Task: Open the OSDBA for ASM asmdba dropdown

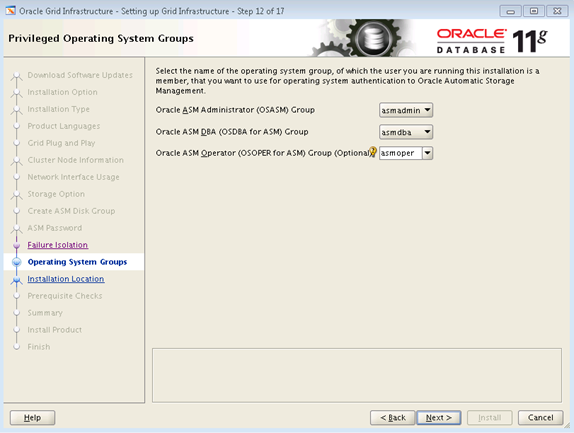Action: point(406,132)
